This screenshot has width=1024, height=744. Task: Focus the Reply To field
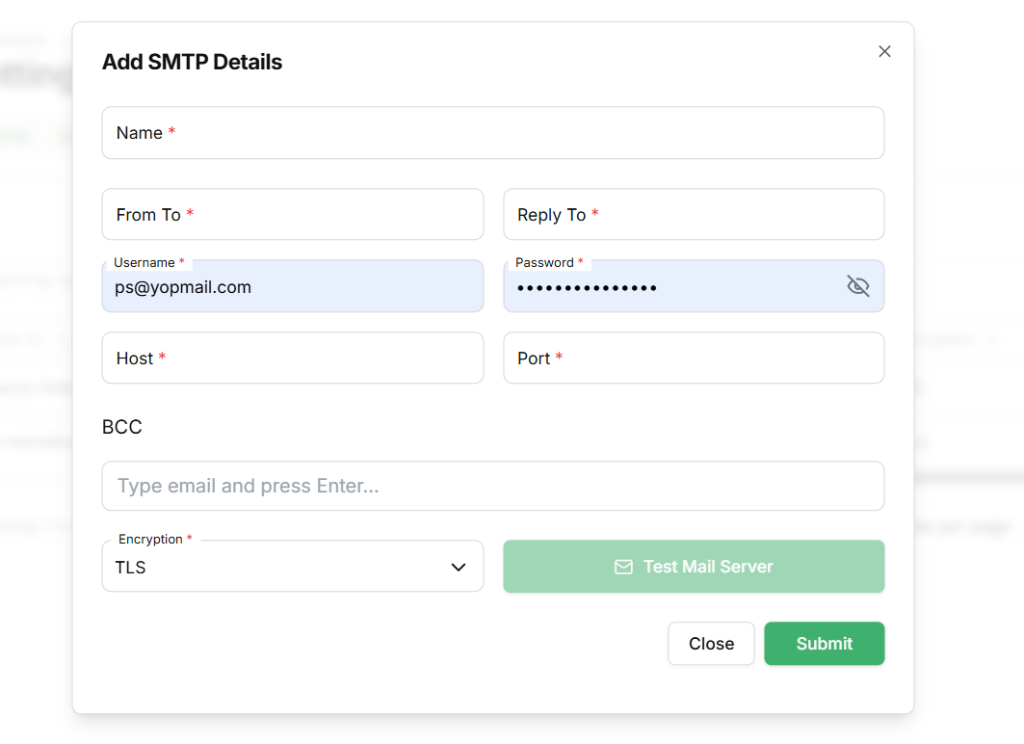pyautogui.click(x=693, y=215)
